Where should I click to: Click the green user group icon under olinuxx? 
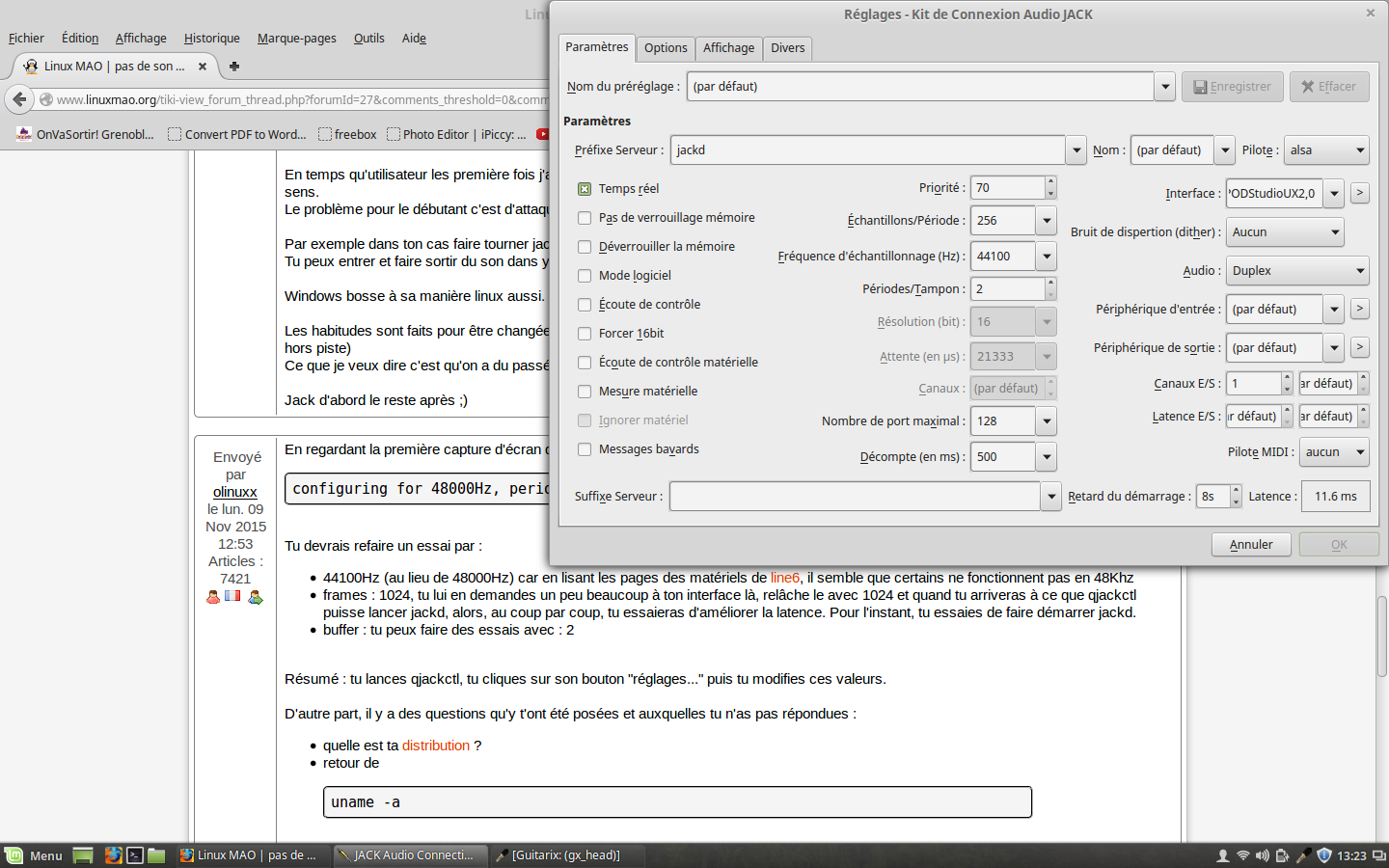256,597
